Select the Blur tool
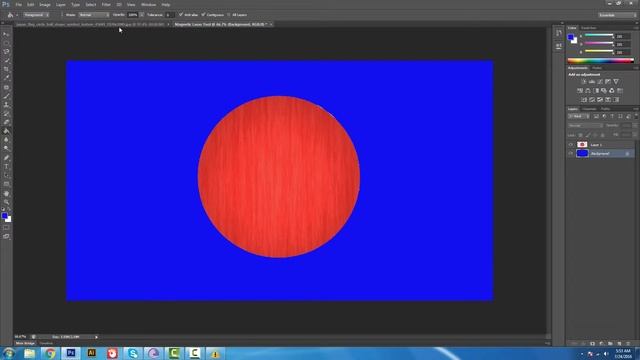The image size is (640, 360). [6, 140]
